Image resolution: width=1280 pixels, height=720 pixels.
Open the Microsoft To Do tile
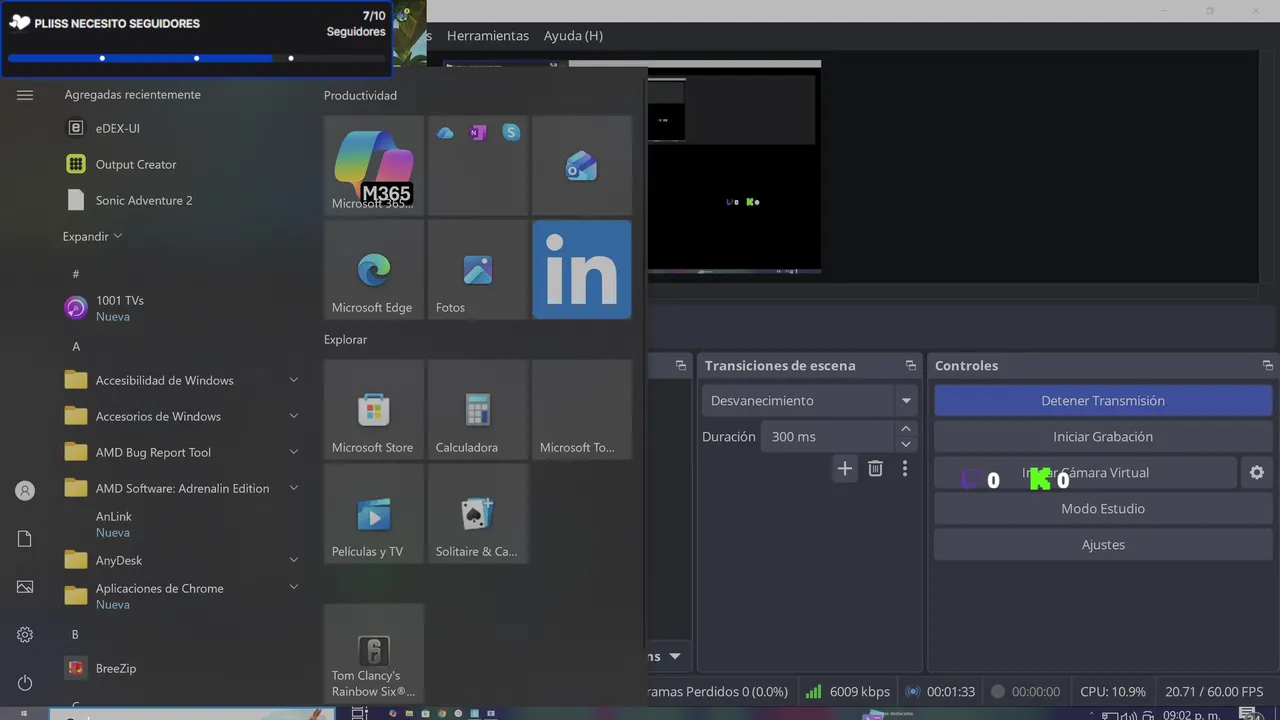pyautogui.click(x=582, y=410)
